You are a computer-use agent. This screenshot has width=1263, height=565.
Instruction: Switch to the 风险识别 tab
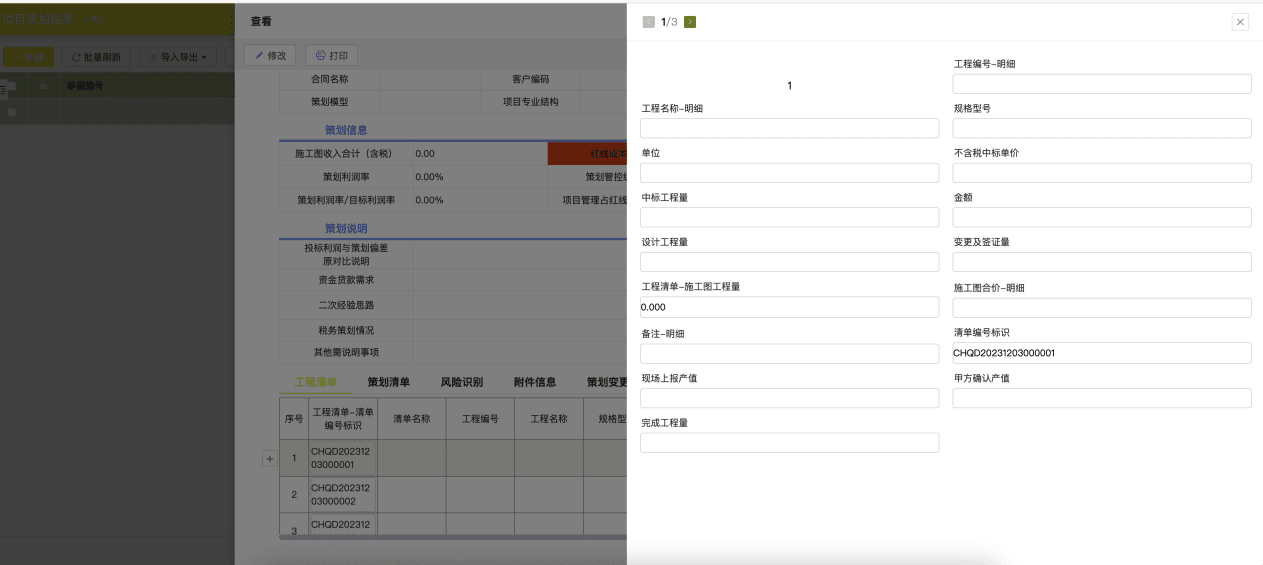pyautogui.click(x=462, y=382)
